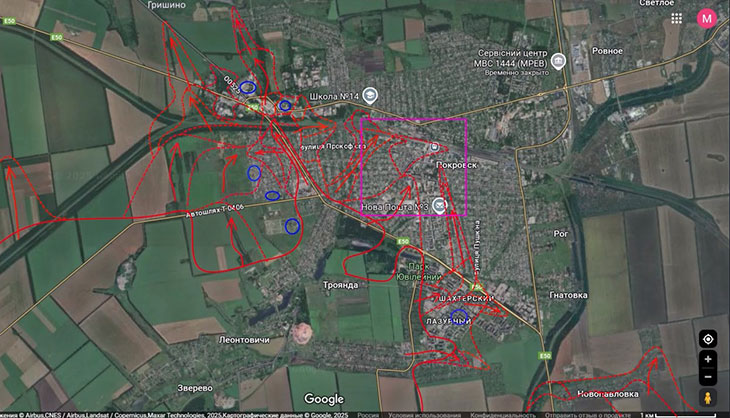
Task: Click the Гришино village label
Action: click(166, 5)
